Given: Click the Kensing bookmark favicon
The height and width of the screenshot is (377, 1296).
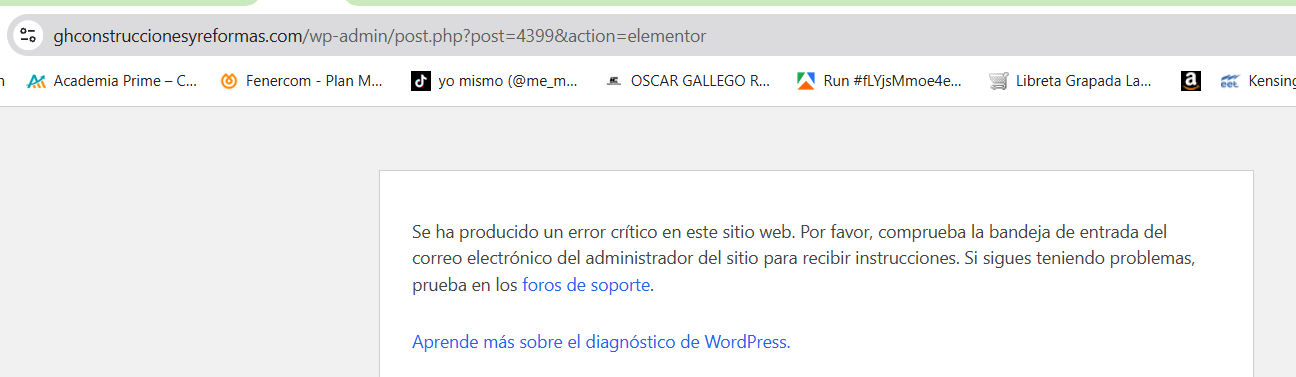Looking at the screenshot, I should pyautogui.click(x=1230, y=82).
